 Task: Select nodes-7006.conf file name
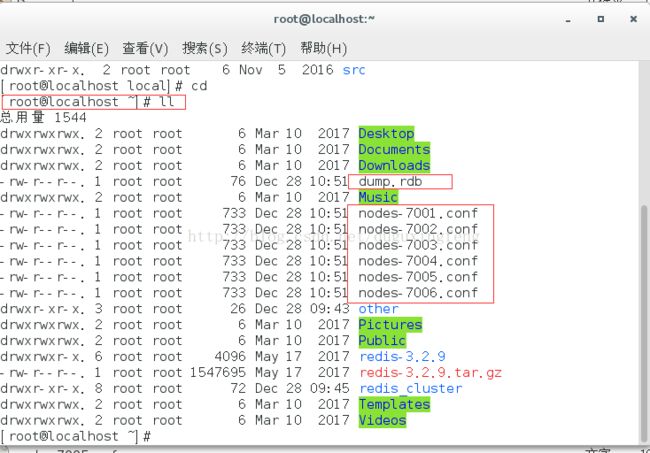[418, 293]
